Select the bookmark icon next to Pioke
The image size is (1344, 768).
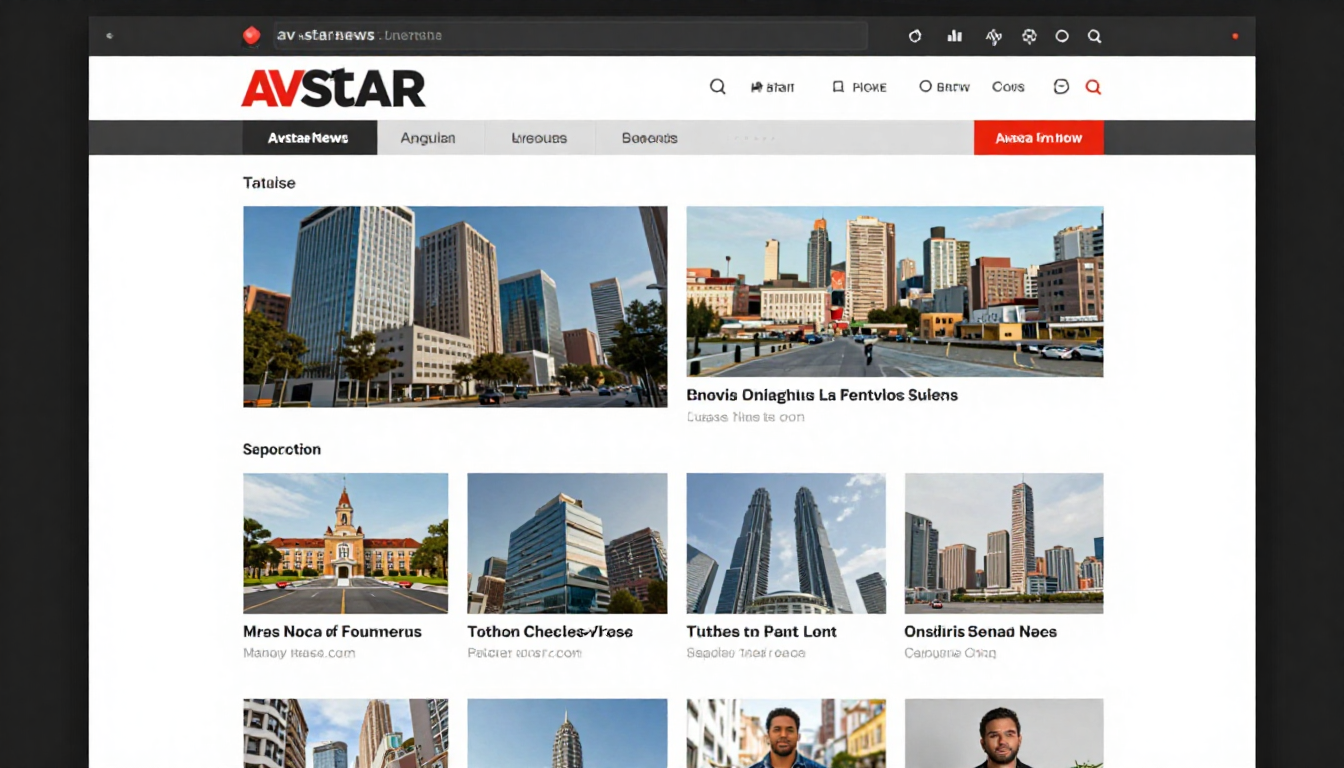(x=838, y=87)
